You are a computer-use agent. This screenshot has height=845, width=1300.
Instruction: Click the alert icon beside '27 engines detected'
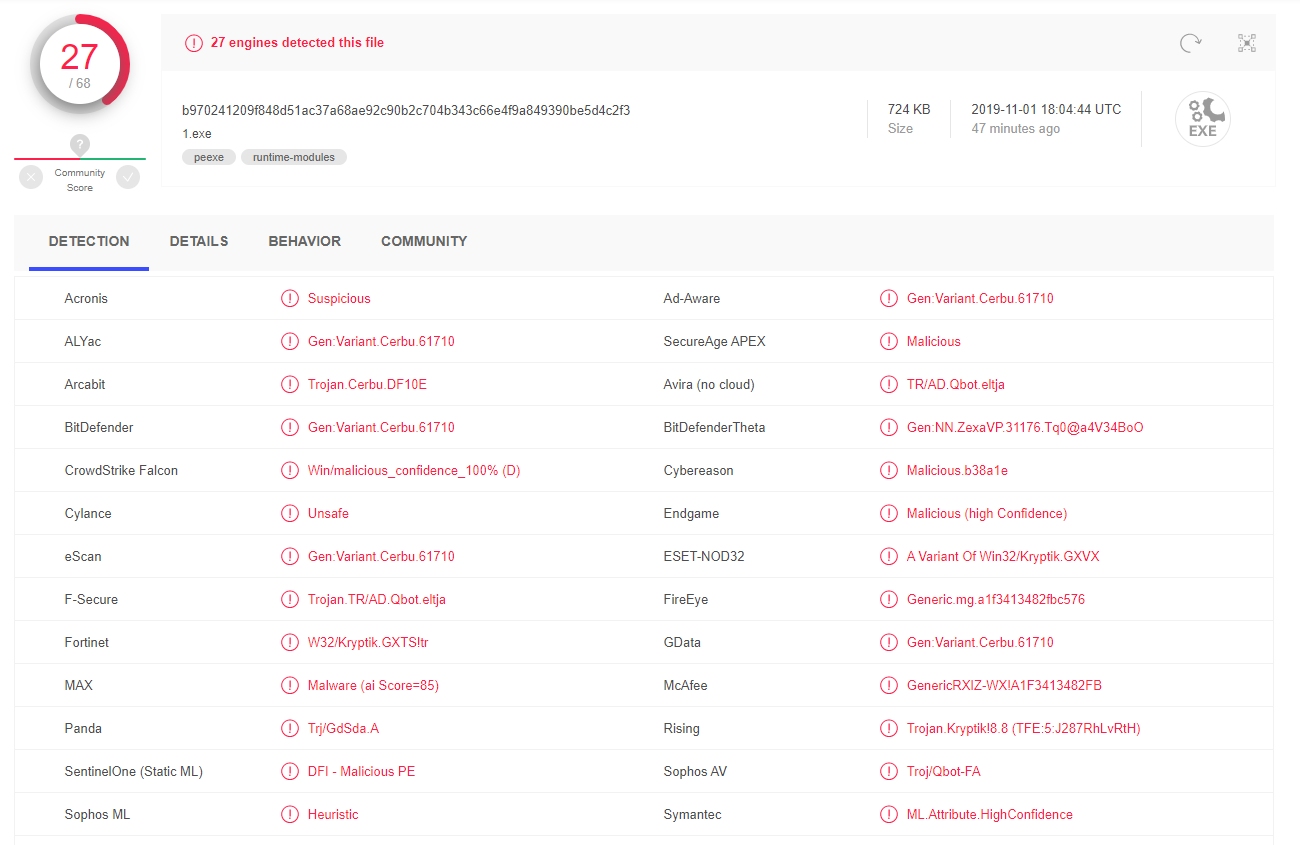tap(194, 43)
